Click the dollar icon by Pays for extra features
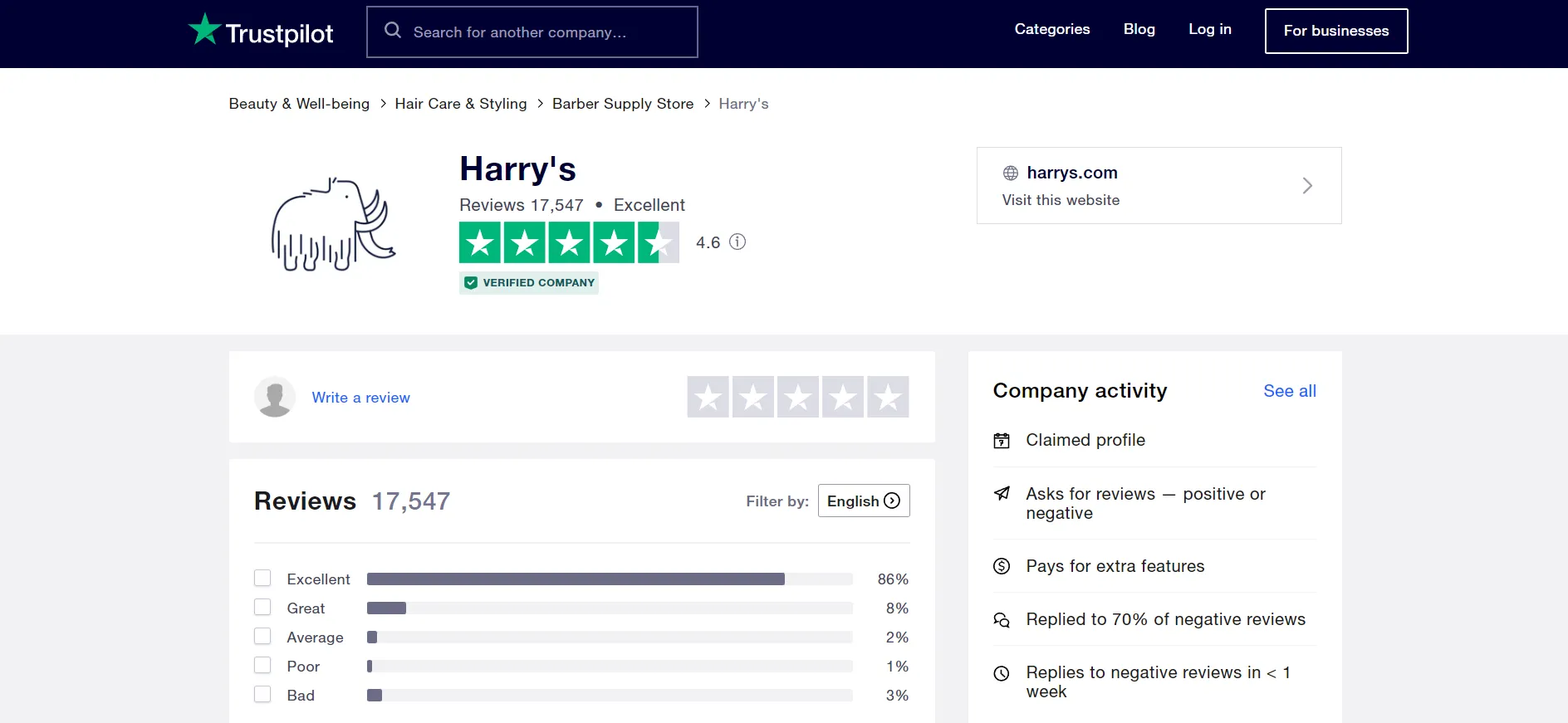Screen dimensions: 1568x723 (1002, 566)
